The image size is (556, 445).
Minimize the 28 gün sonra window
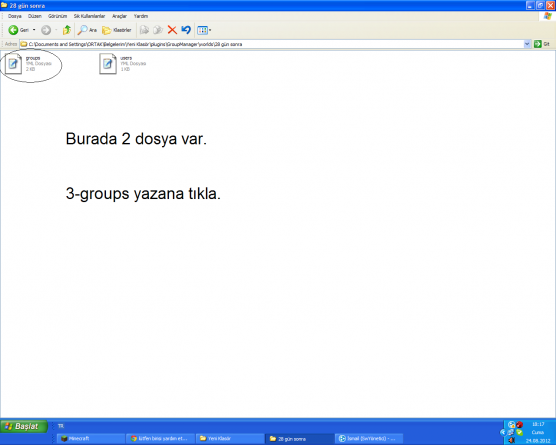[x=530, y=5]
